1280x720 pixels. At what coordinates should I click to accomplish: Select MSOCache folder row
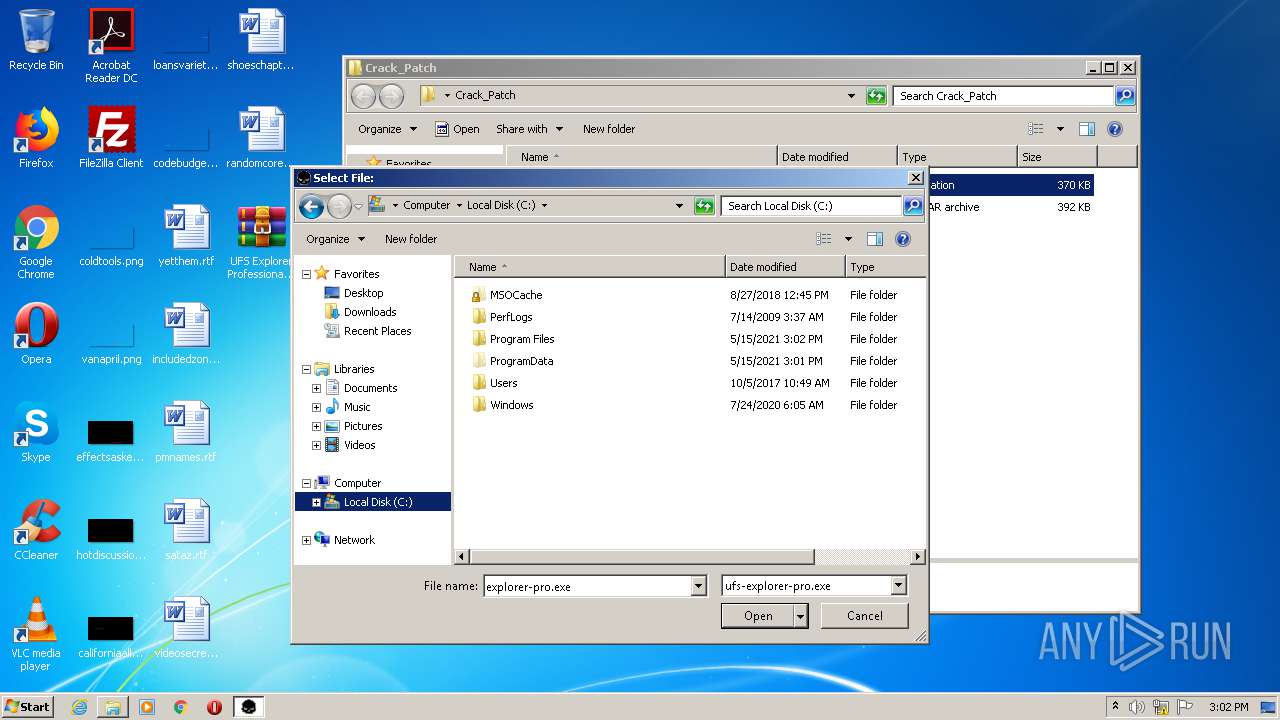point(688,295)
